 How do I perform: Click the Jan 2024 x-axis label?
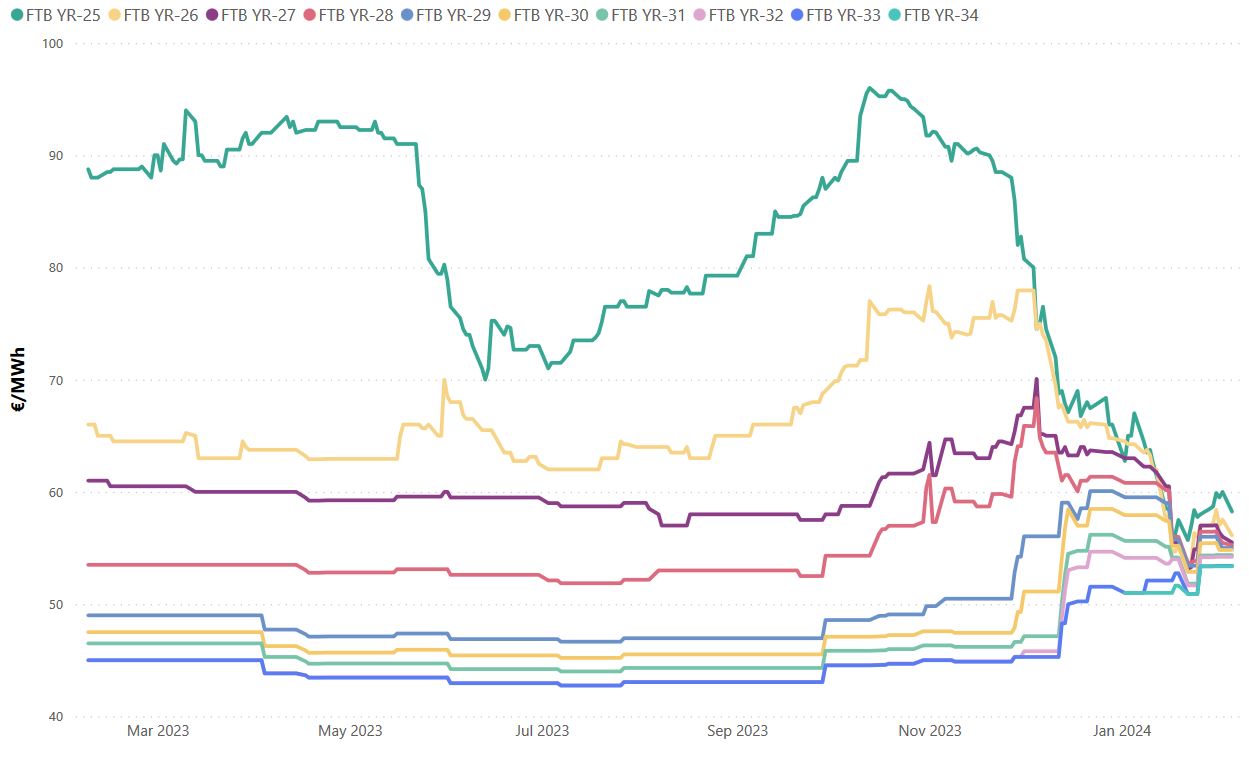[1122, 731]
